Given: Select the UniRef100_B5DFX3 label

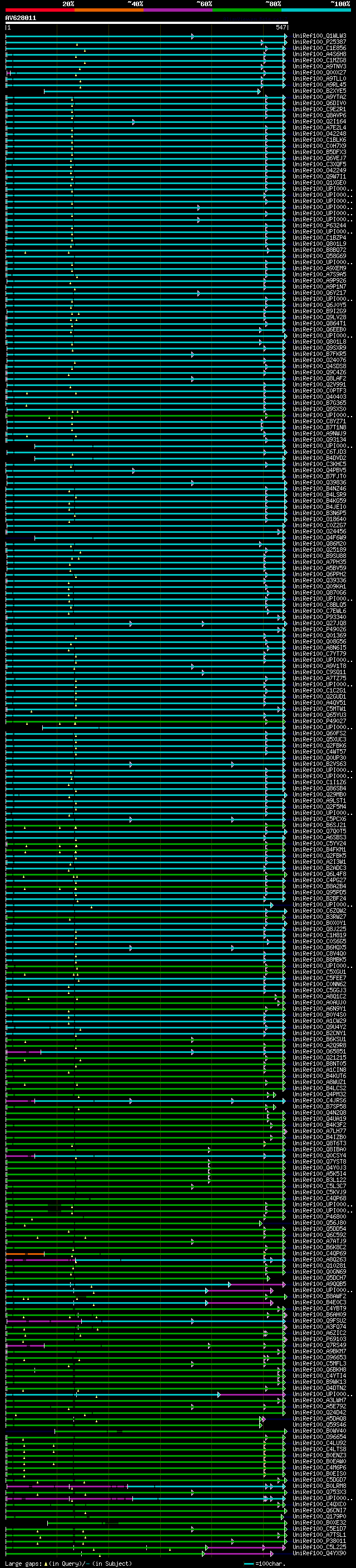Looking at the screenshot, I should click(319, 152).
